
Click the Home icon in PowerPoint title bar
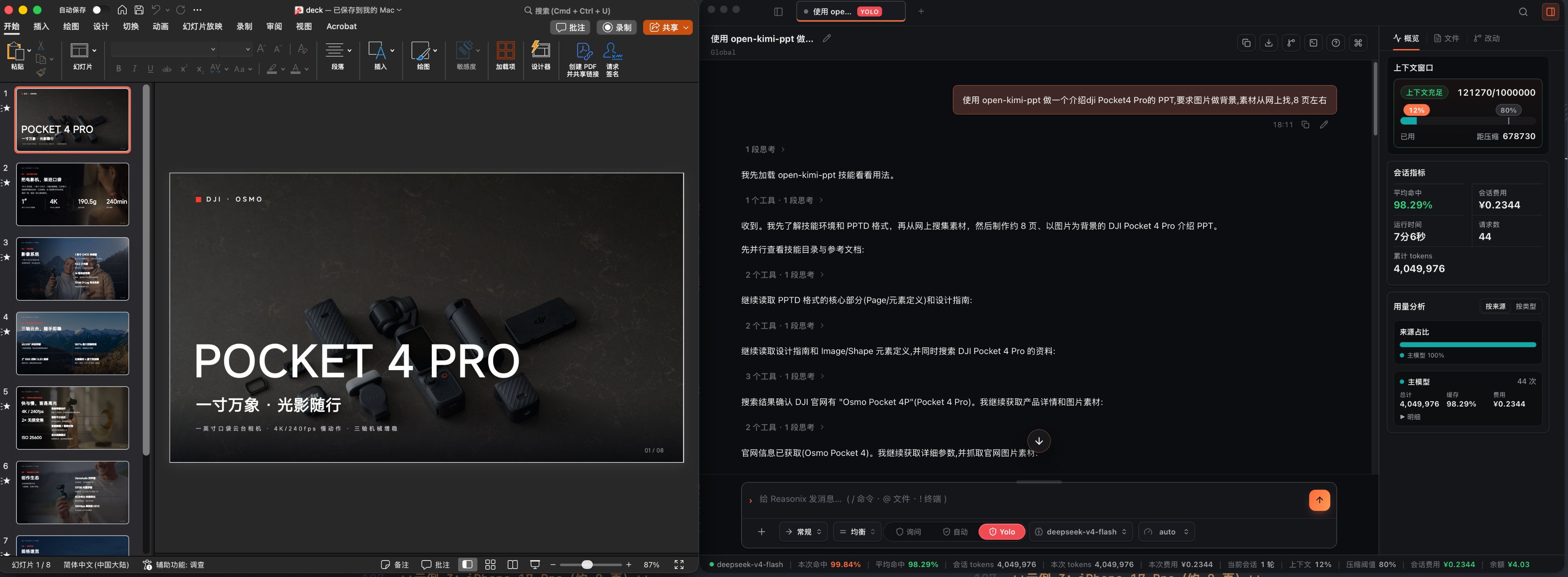[x=122, y=10]
